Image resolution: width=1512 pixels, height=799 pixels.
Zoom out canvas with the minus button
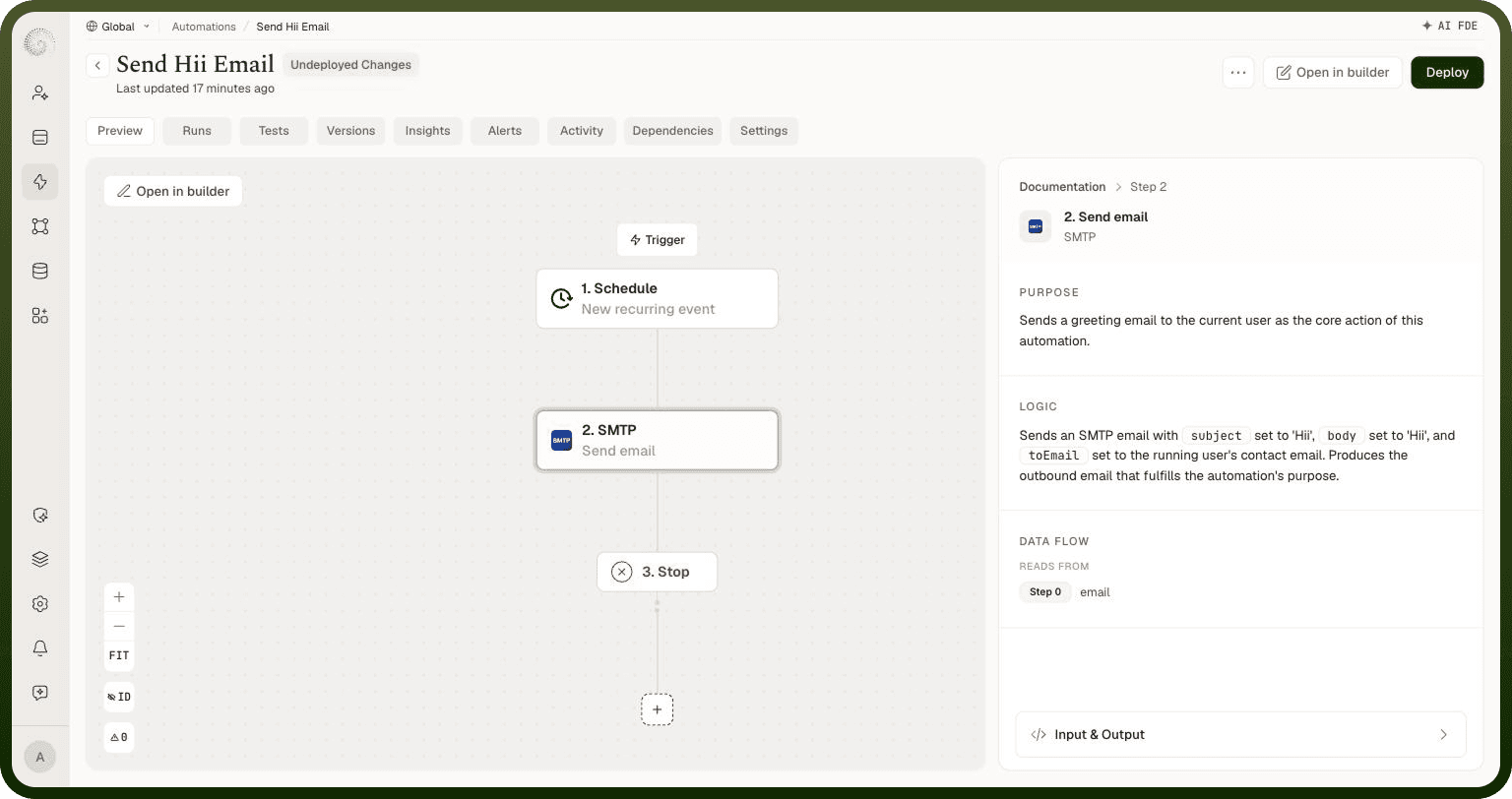tap(119, 626)
